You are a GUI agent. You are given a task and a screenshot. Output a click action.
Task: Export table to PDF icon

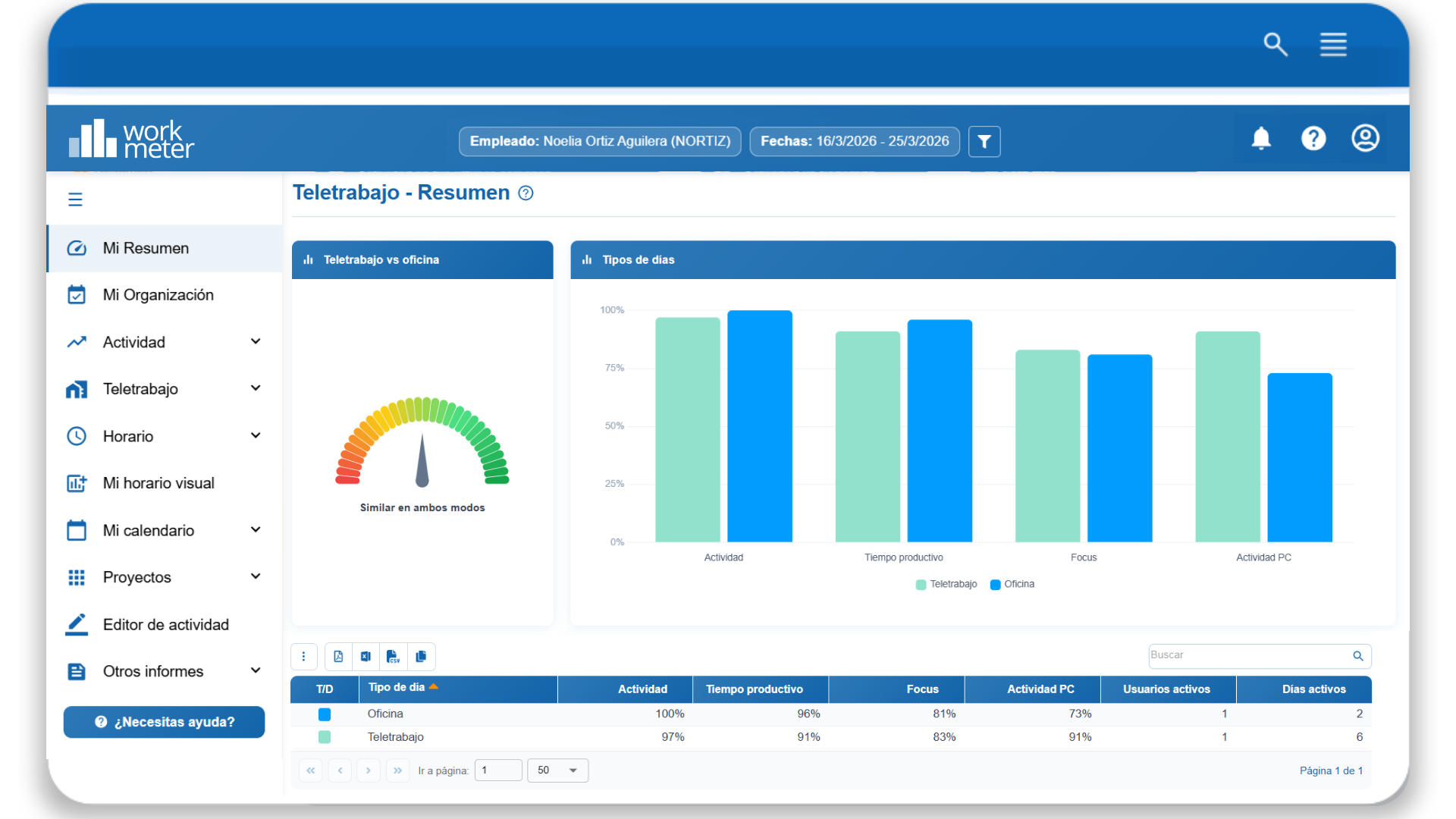point(338,657)
